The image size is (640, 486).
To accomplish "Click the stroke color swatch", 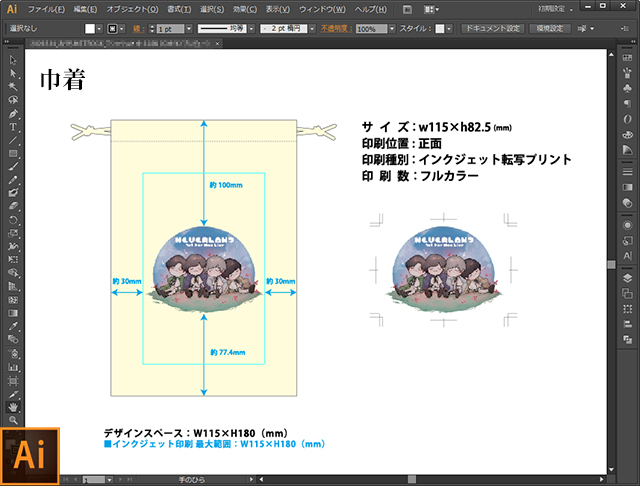I will (112, 29).
